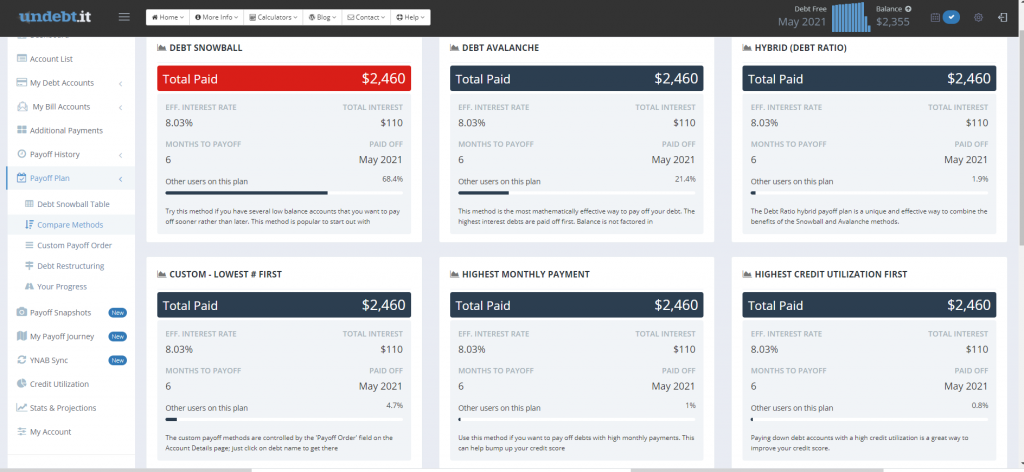1024x472 pixels.
Task: Click the logout icon in the top right
Action: pos(1002,18)
